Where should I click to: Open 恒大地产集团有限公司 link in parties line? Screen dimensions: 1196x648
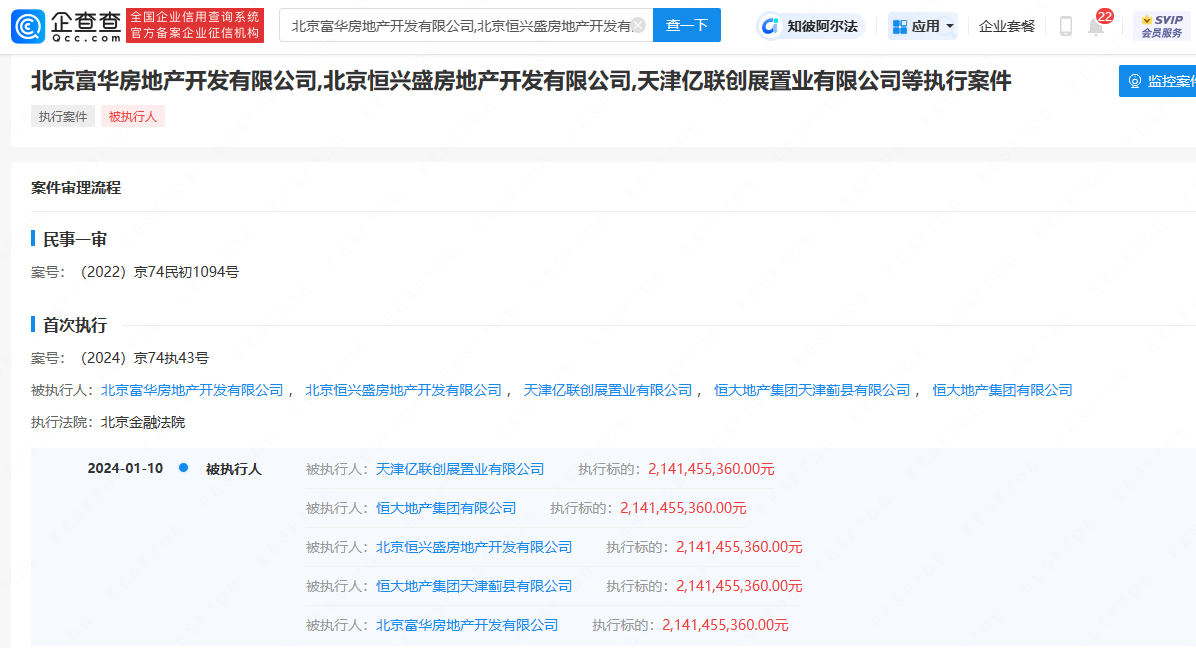tap(1002, 390)
